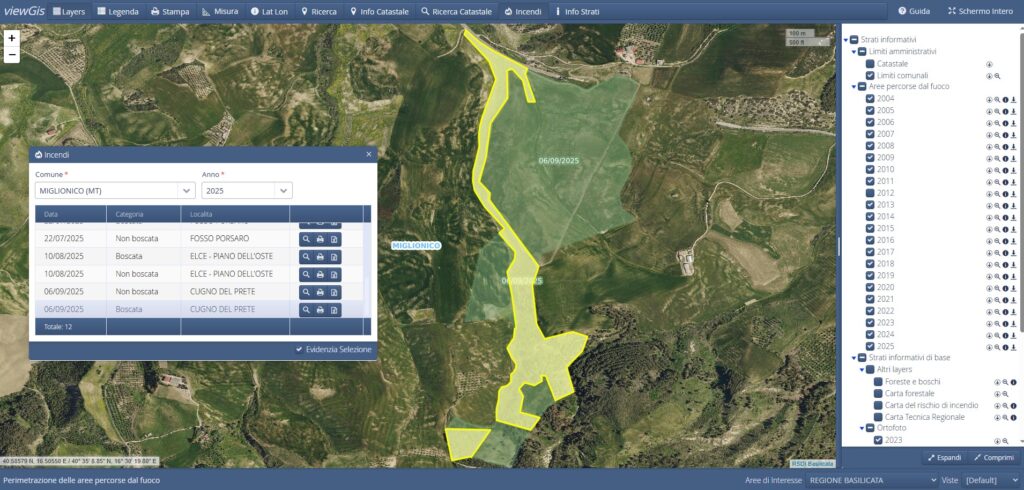The width and height of the screenshot is (1024, 490).
Task: Open the Aree di Interesse selector
Action: point(869,481)
